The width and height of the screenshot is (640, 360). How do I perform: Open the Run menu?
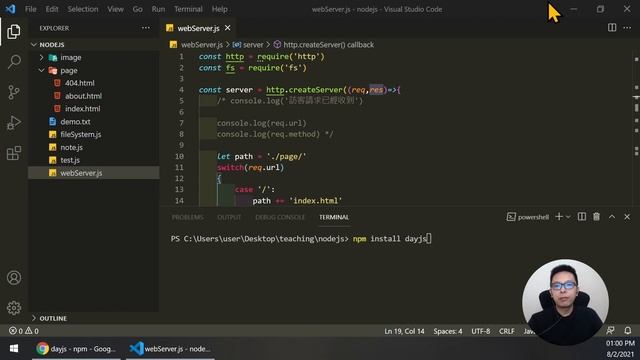click(x=158, y=9)
